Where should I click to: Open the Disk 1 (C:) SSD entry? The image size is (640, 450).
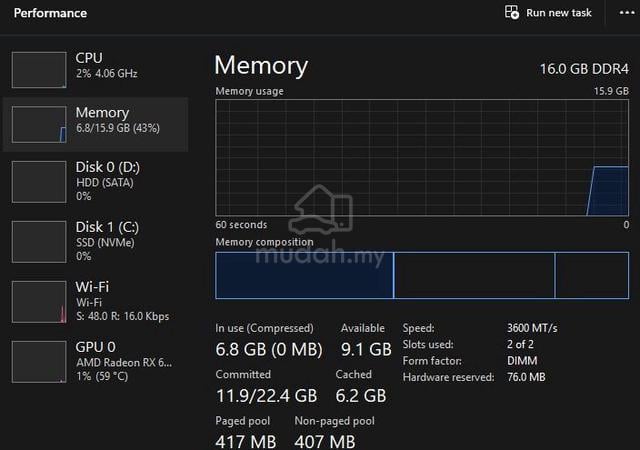[x=96, y=241]
